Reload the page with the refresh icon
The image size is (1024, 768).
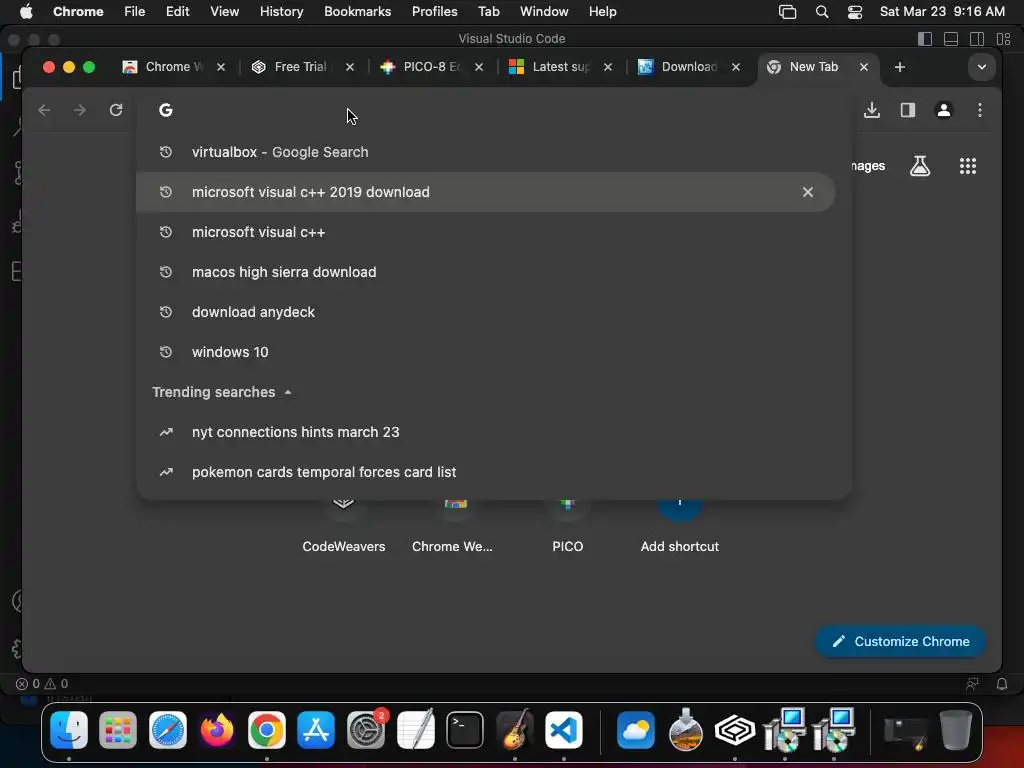[116, 110]
